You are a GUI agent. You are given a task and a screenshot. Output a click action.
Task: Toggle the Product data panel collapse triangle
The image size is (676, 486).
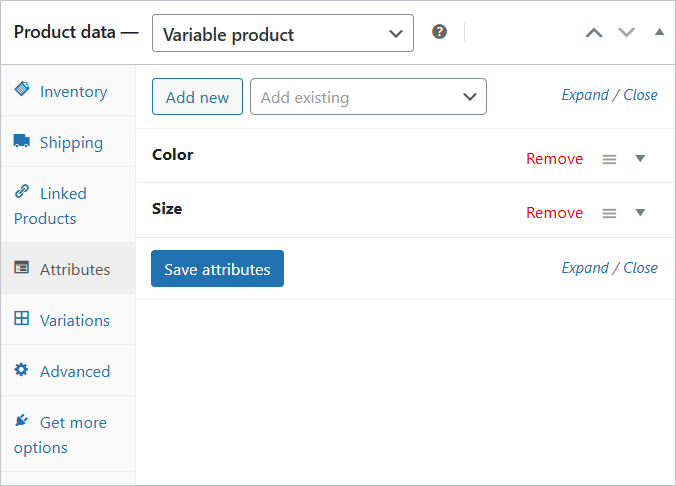(x=659, y=32)
